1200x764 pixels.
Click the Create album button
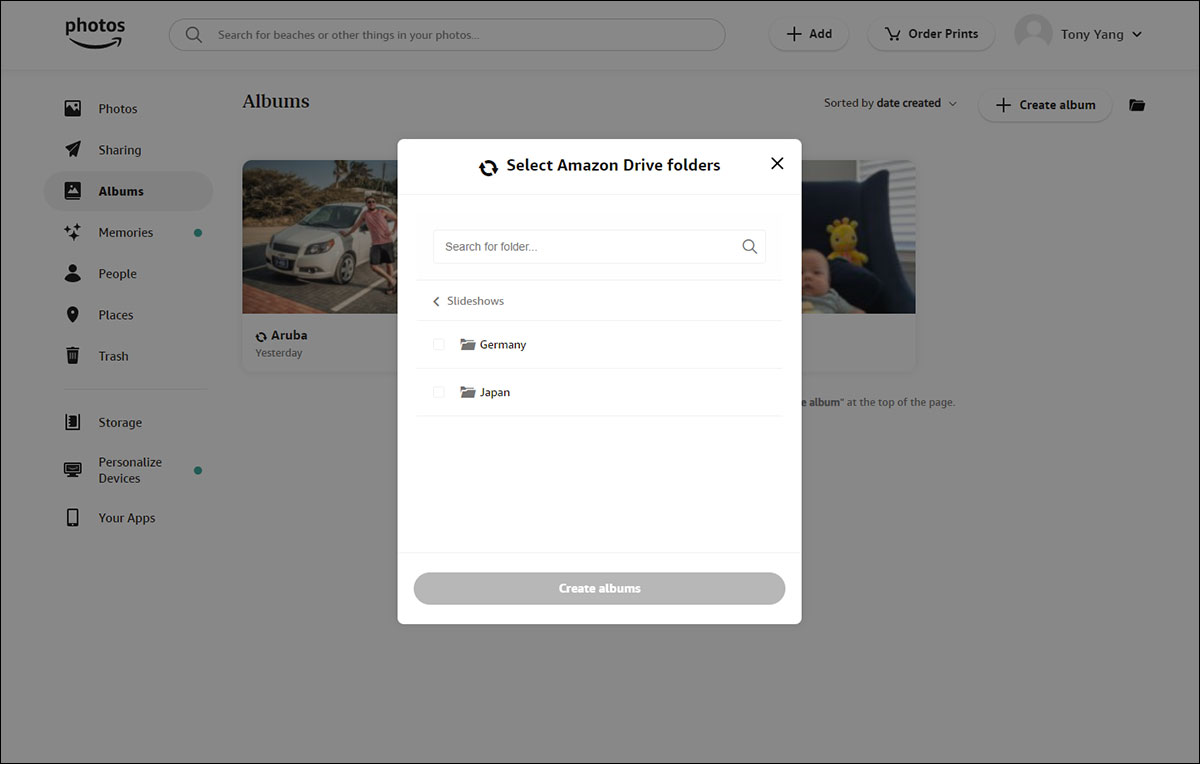click(x=1045, y=105)
